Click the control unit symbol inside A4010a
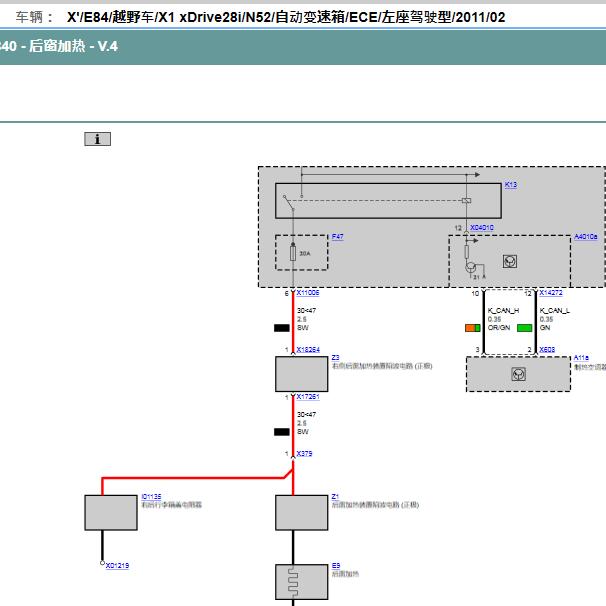The width and height of the screenshot is (606, 606). [x=510, y=261]
